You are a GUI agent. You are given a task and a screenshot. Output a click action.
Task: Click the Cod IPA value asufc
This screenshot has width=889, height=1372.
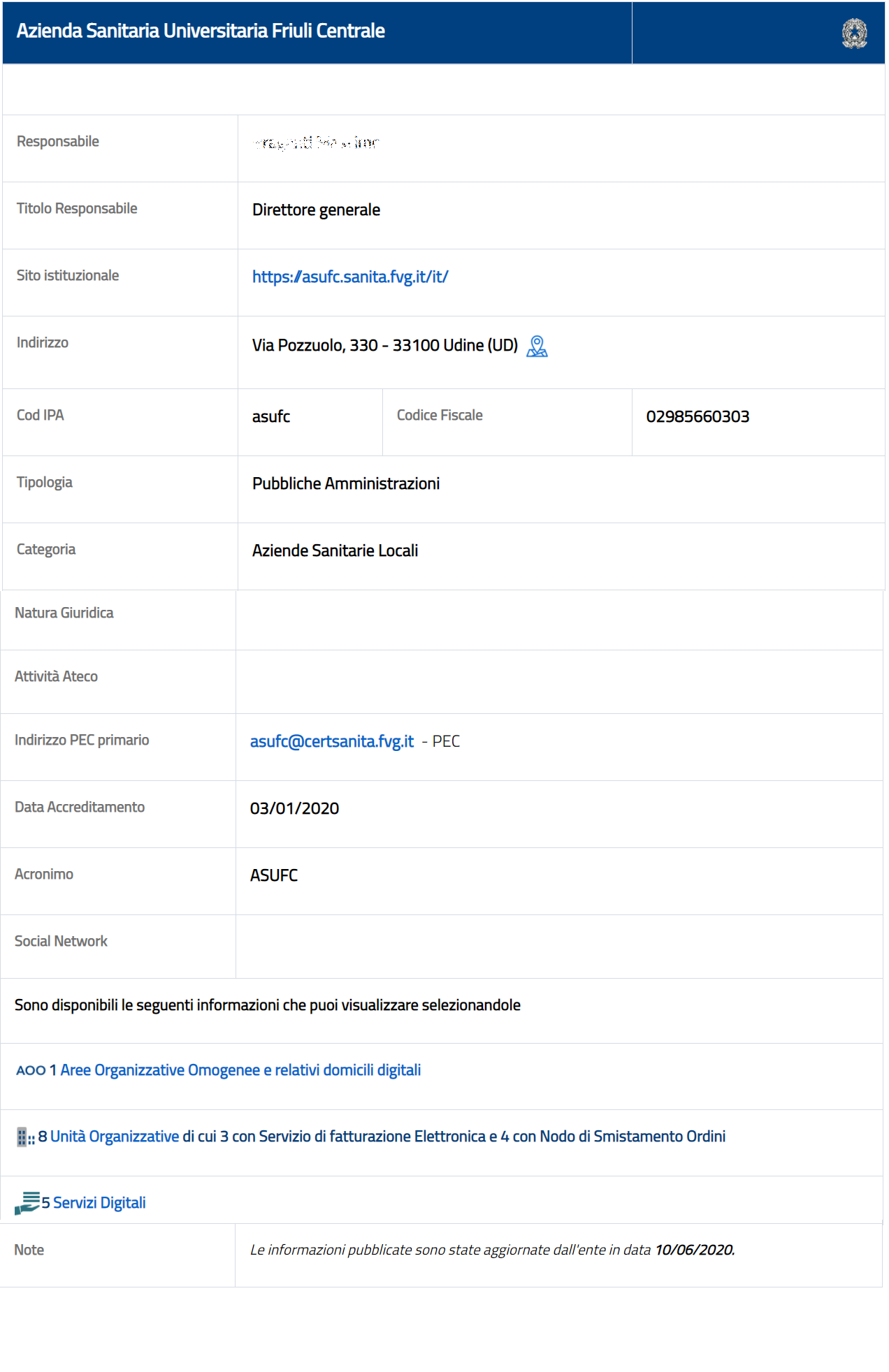(271, 416)
